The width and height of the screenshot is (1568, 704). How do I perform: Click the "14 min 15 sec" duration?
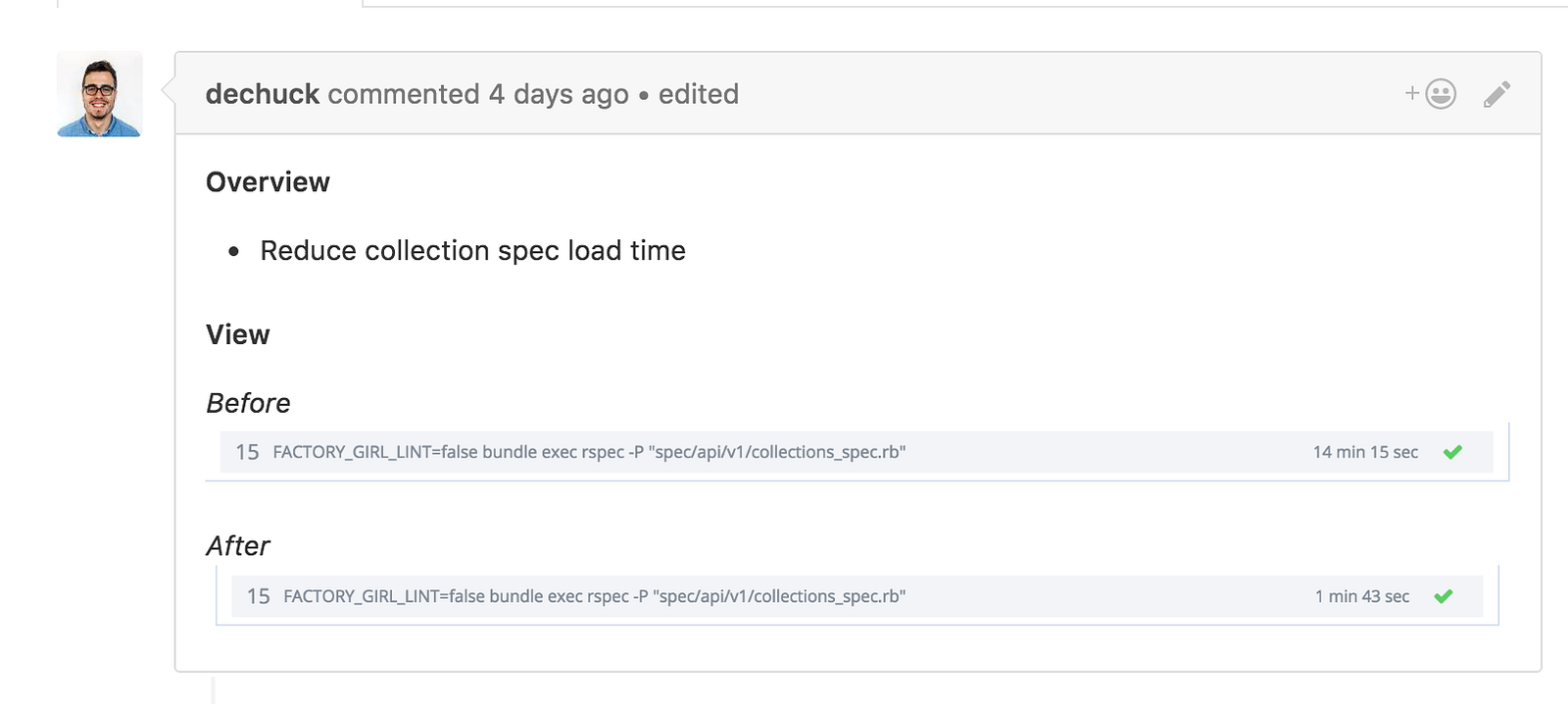(1365, 452)
